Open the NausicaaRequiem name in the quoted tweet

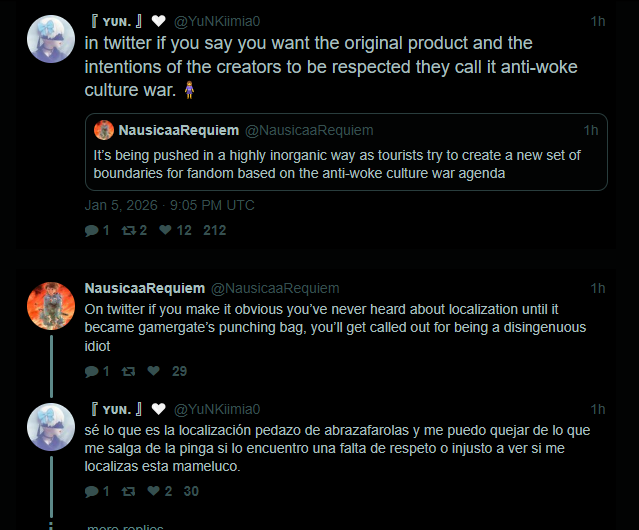(x=178, y=130)
